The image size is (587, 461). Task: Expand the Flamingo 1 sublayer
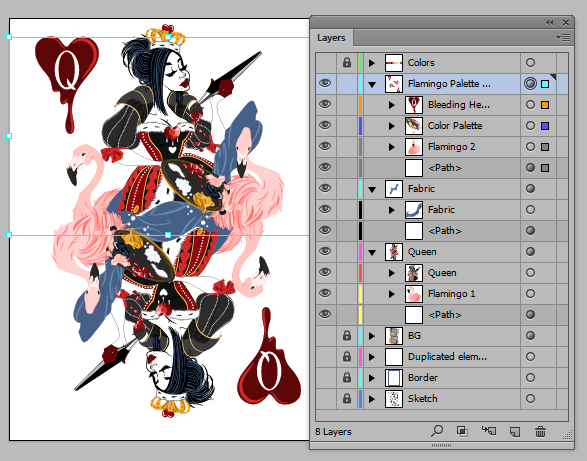pos(392,294)
